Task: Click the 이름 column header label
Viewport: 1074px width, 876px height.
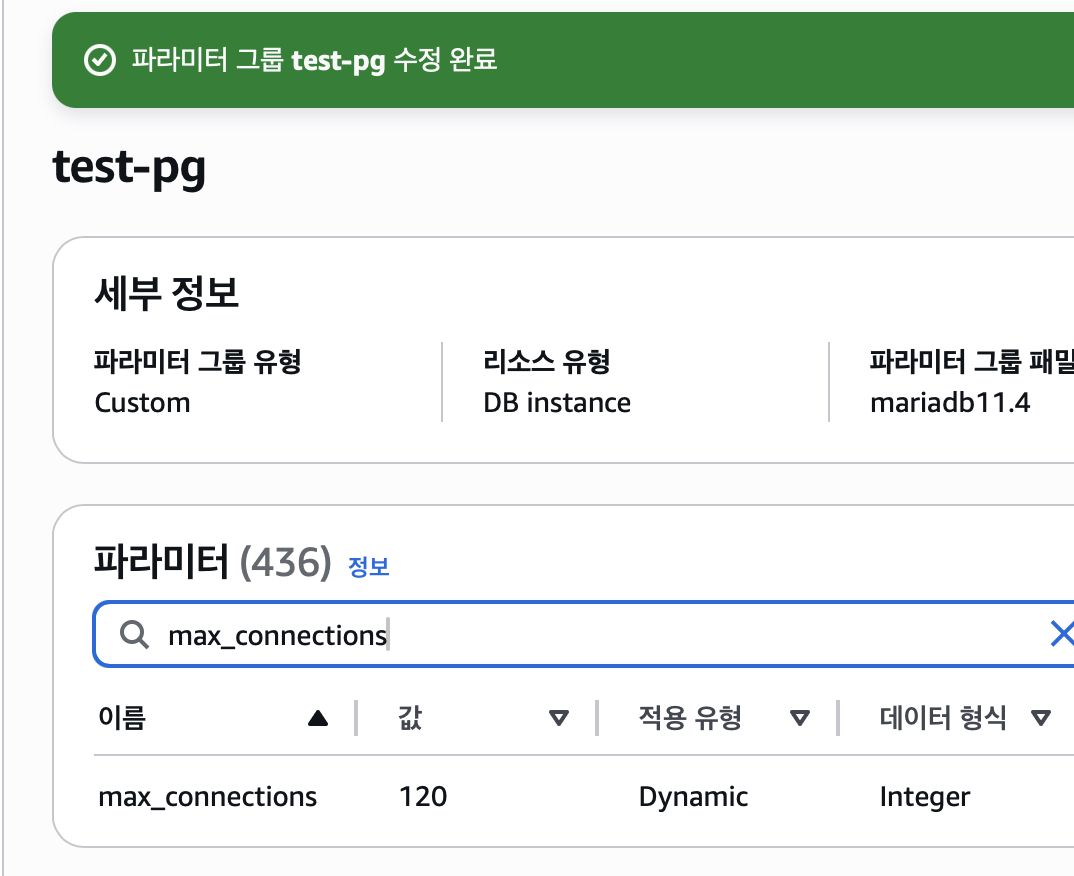Action: (122, 718)
